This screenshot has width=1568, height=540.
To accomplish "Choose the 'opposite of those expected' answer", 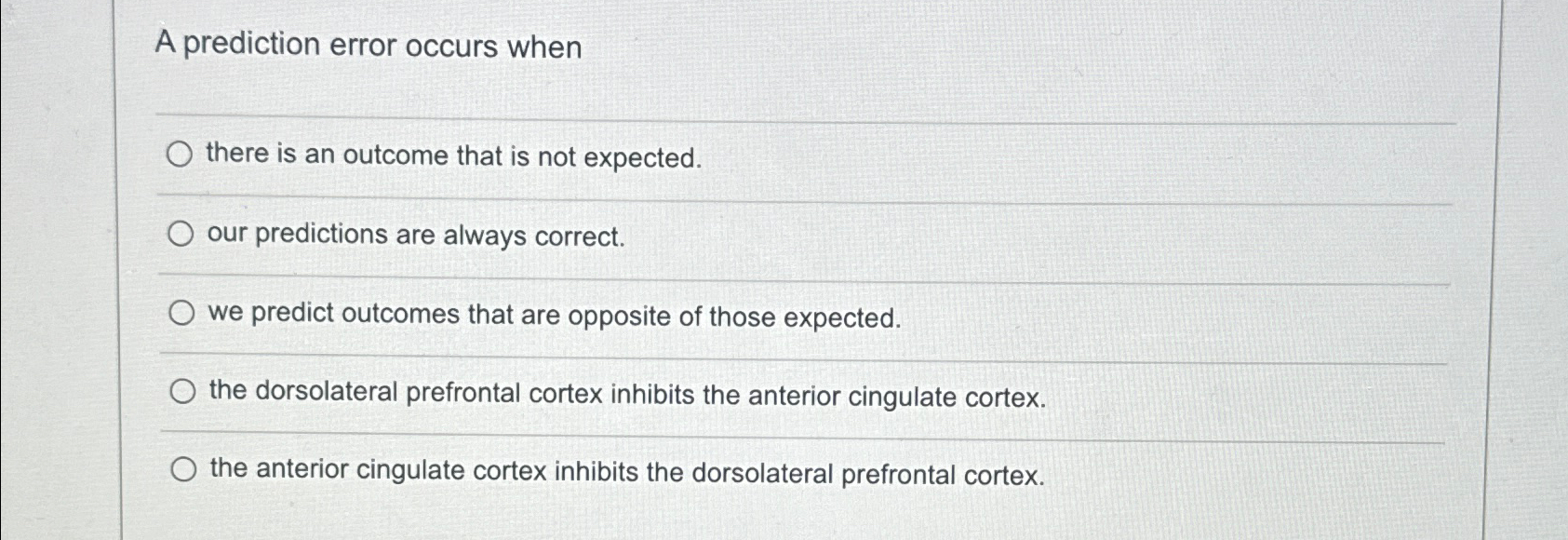I will tap(553, 317).
